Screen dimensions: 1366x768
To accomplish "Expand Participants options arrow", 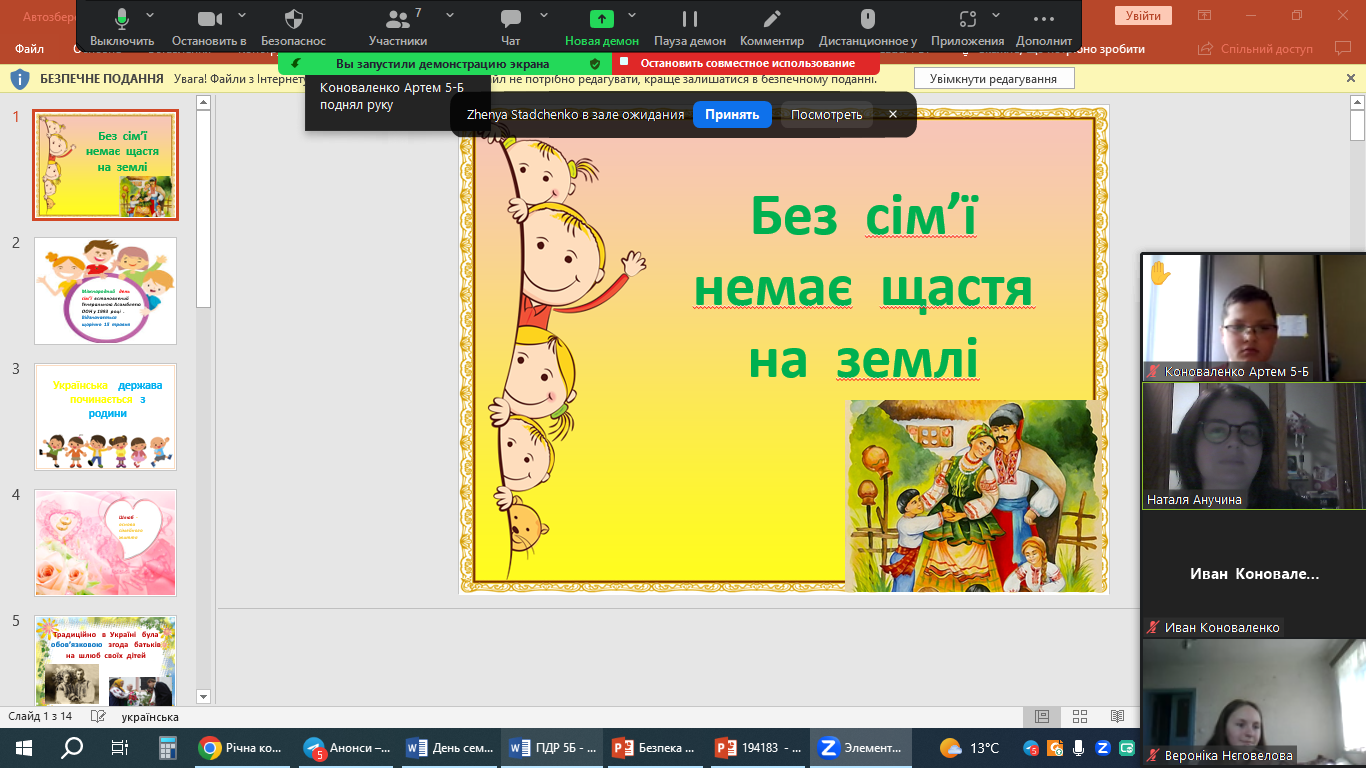I will tap(450, 15).
